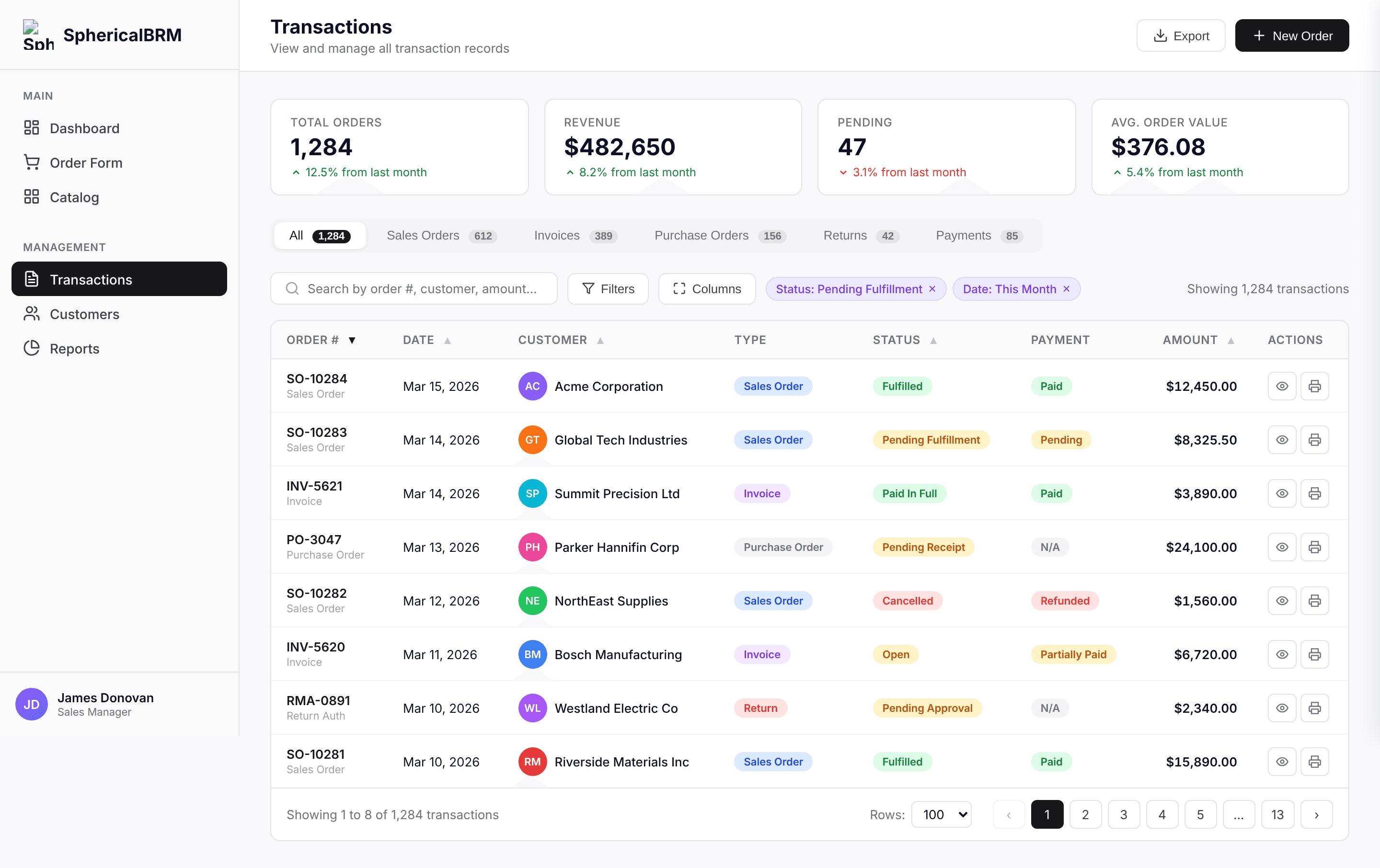Go to next page with right arrow

point(1316,814)
